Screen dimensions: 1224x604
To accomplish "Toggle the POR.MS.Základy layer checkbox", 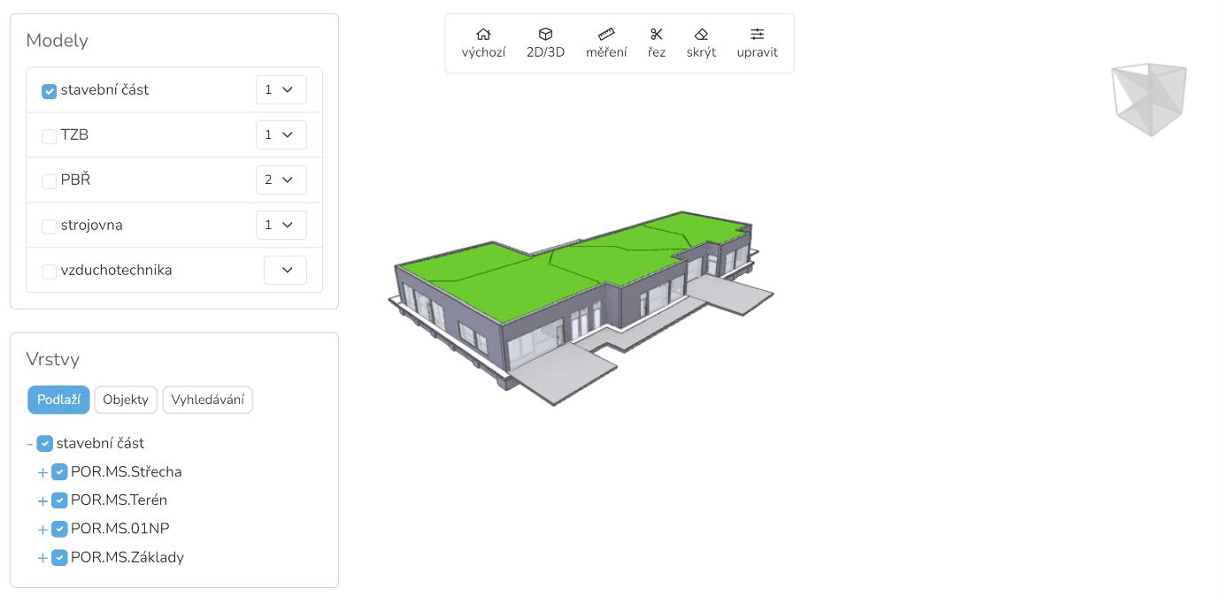I will click(59, 558).
